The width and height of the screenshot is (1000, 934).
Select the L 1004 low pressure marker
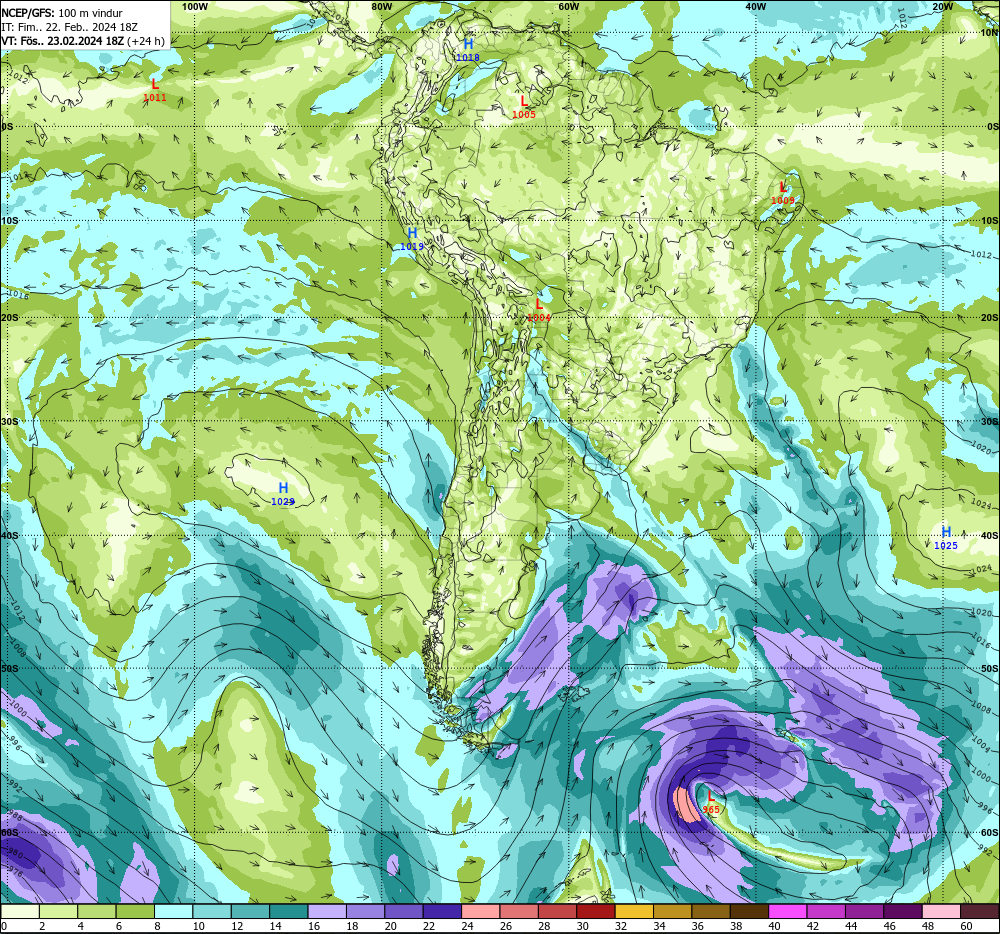539,310
